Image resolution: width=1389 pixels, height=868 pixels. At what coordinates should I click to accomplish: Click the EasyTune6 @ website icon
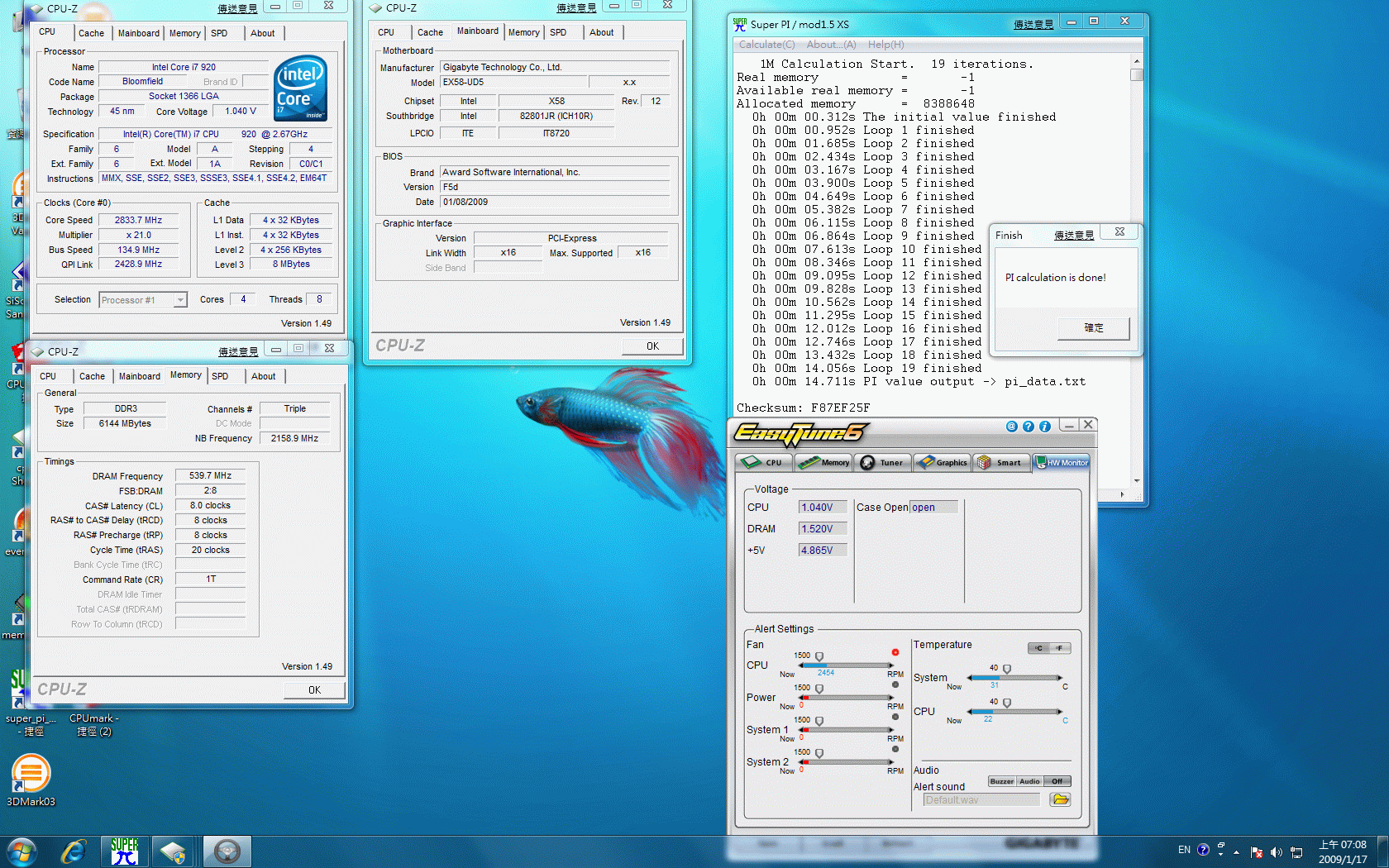pyautogui.click(x=1011, y=427)
